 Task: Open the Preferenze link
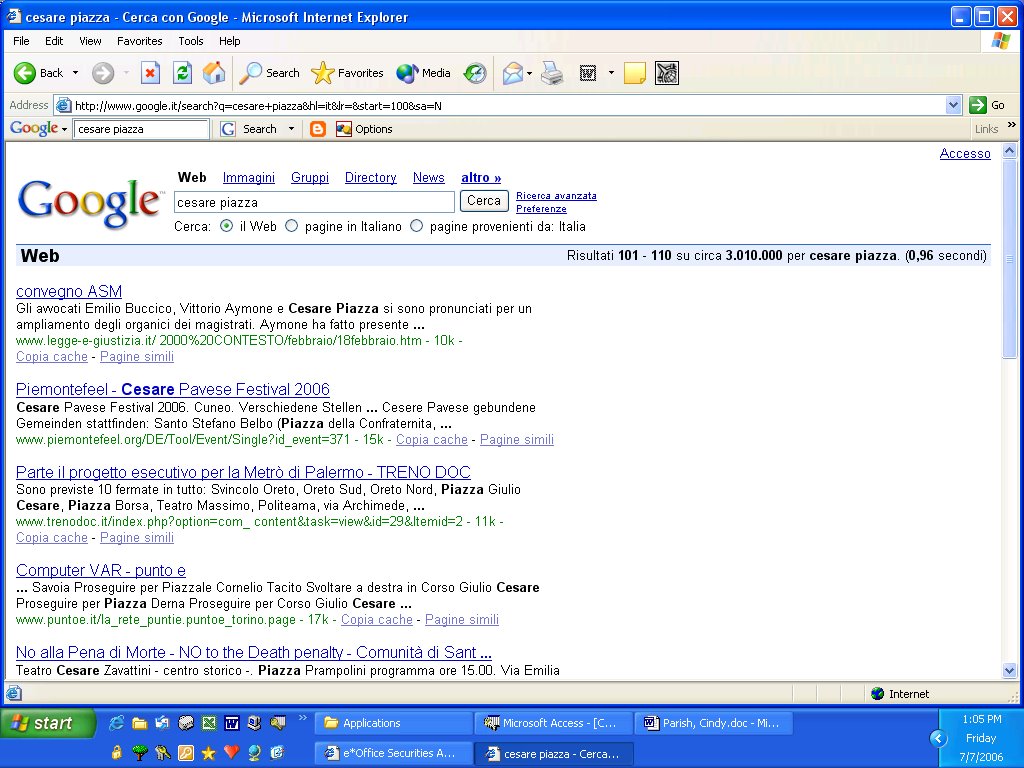[541, 209]
